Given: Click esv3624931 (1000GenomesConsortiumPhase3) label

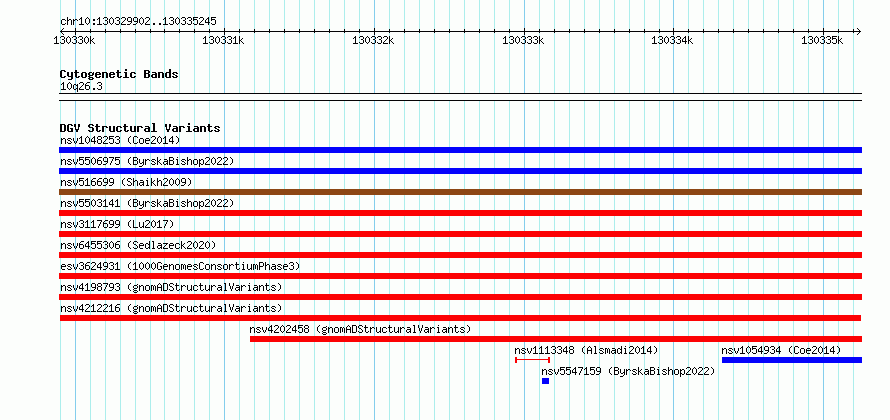Looking at the screenshot, I should point(180,266).
